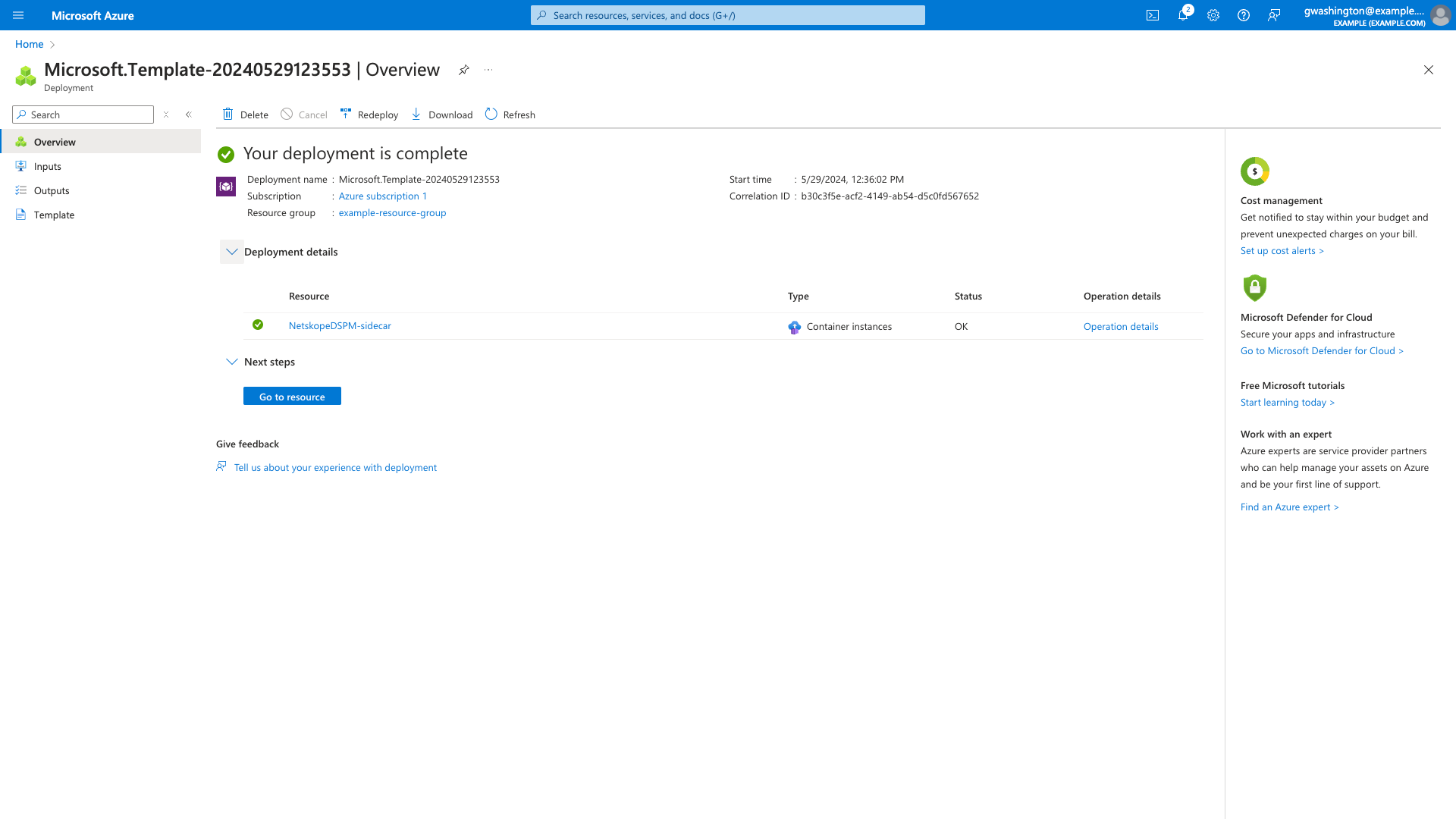Click the Correlation ID value
1456x819 pixels.
pyautogui.click(x=890, y=196)
